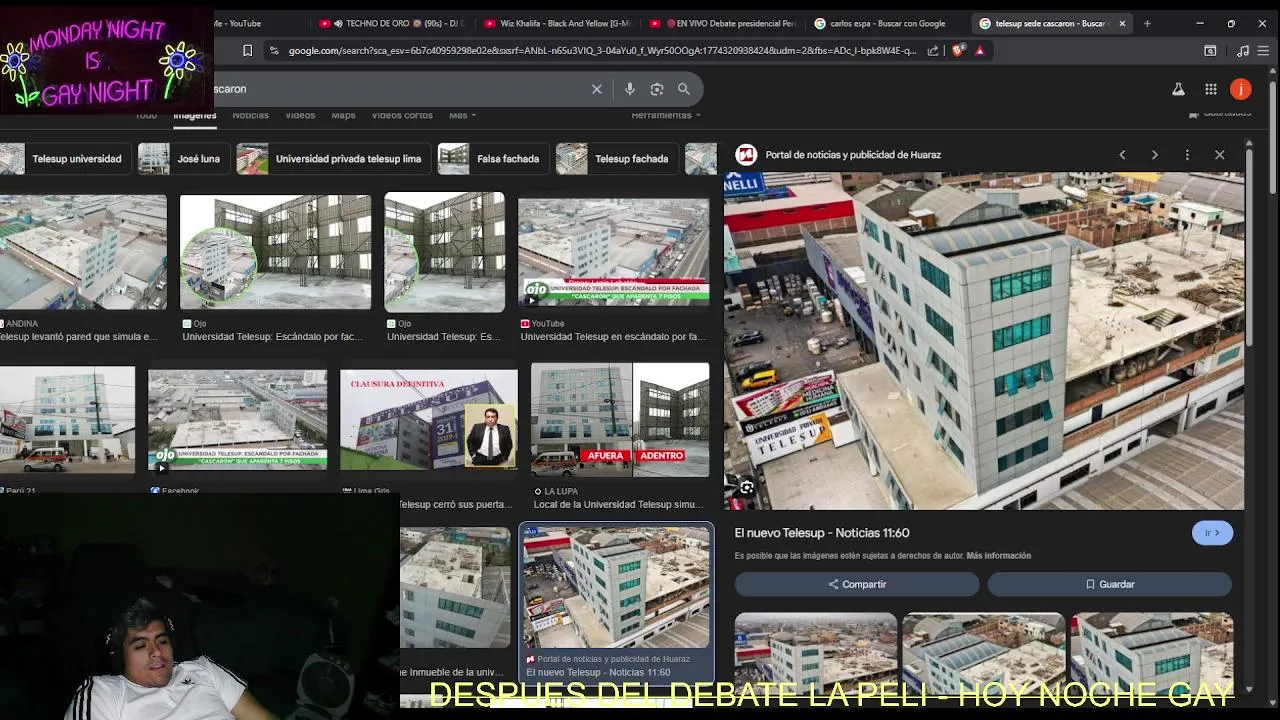Click the Huaraz news portal source logo
The width and height of the screenshot is (1280, 720).
[x=746, y=155]
